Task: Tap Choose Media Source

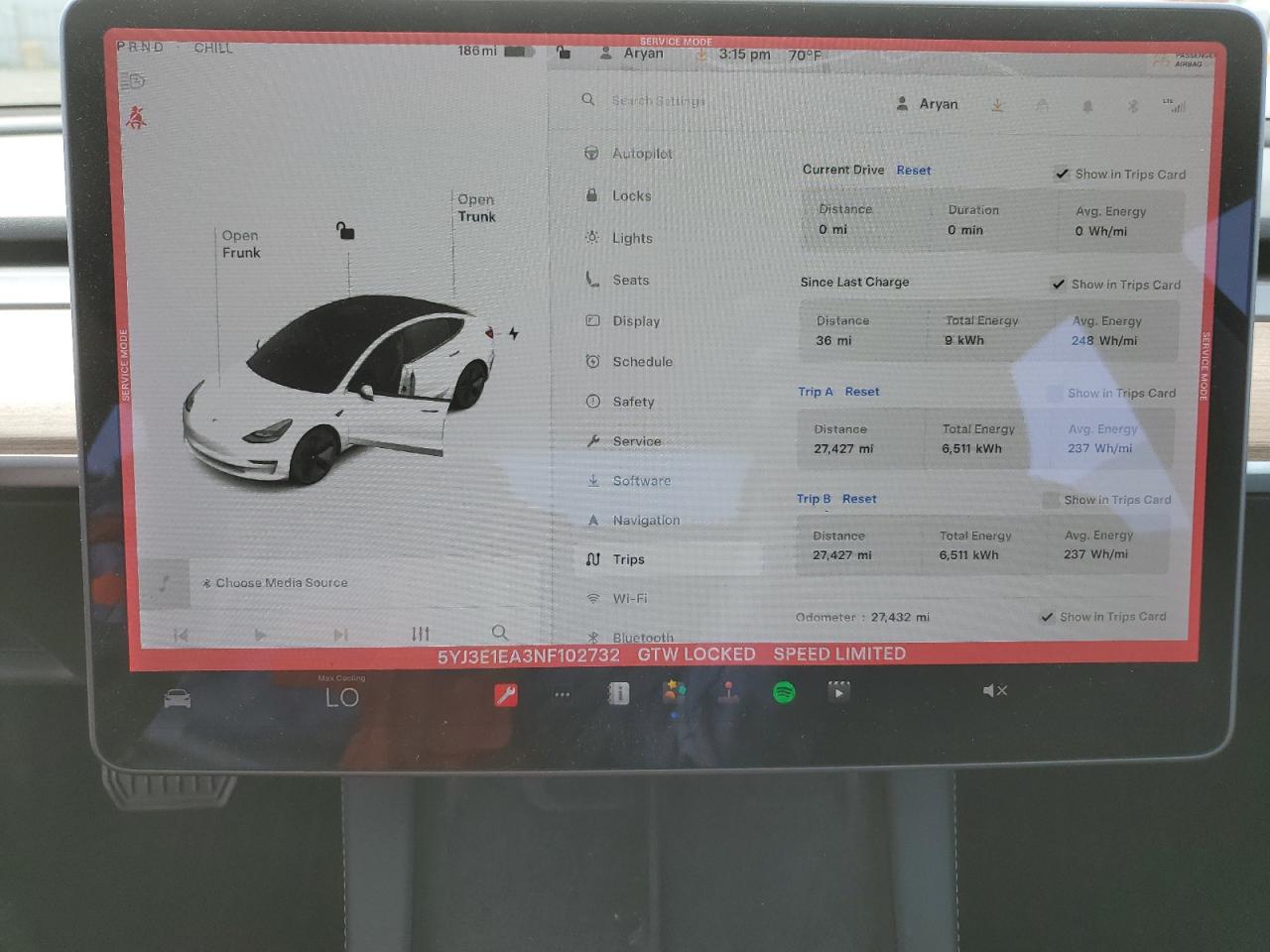Action: point(276,583)
